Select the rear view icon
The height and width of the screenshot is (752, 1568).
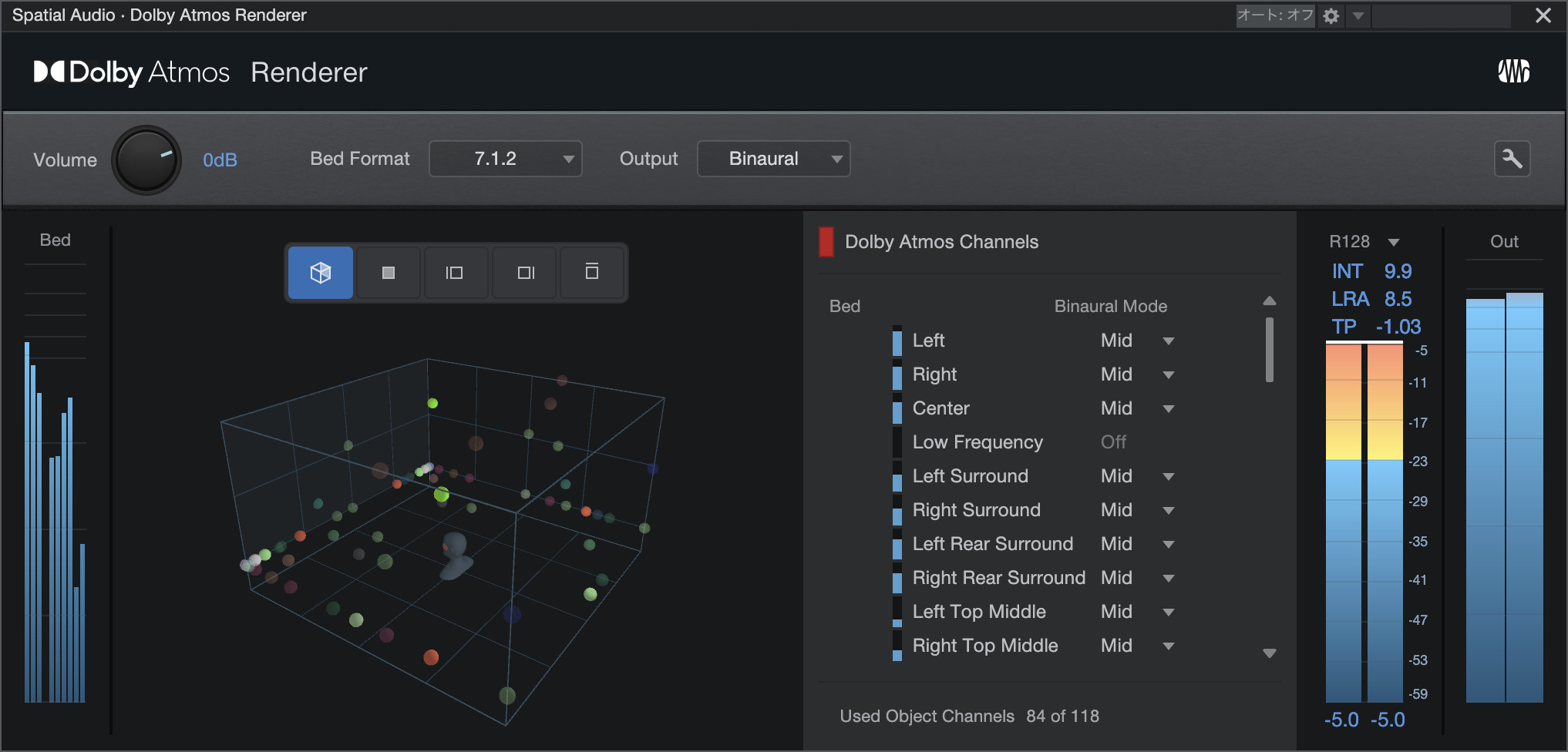pyautogui.click(x=592, y=272)
